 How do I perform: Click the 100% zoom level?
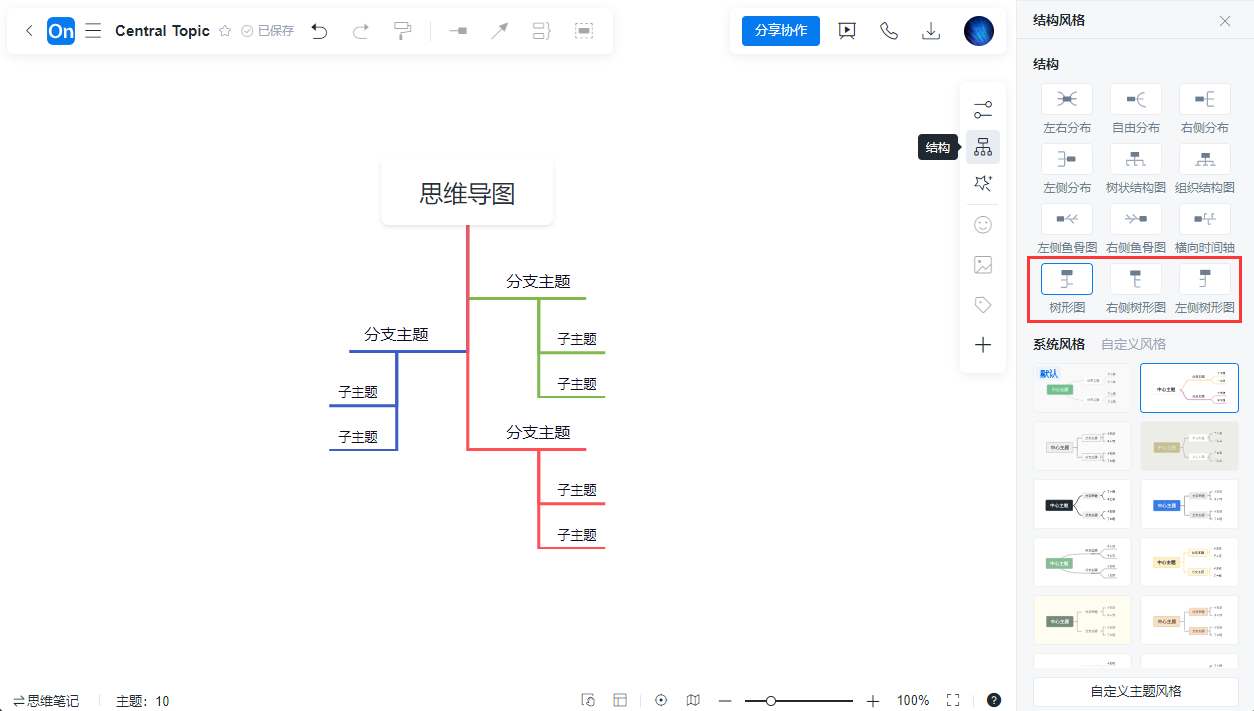click(x=913, y=701)
